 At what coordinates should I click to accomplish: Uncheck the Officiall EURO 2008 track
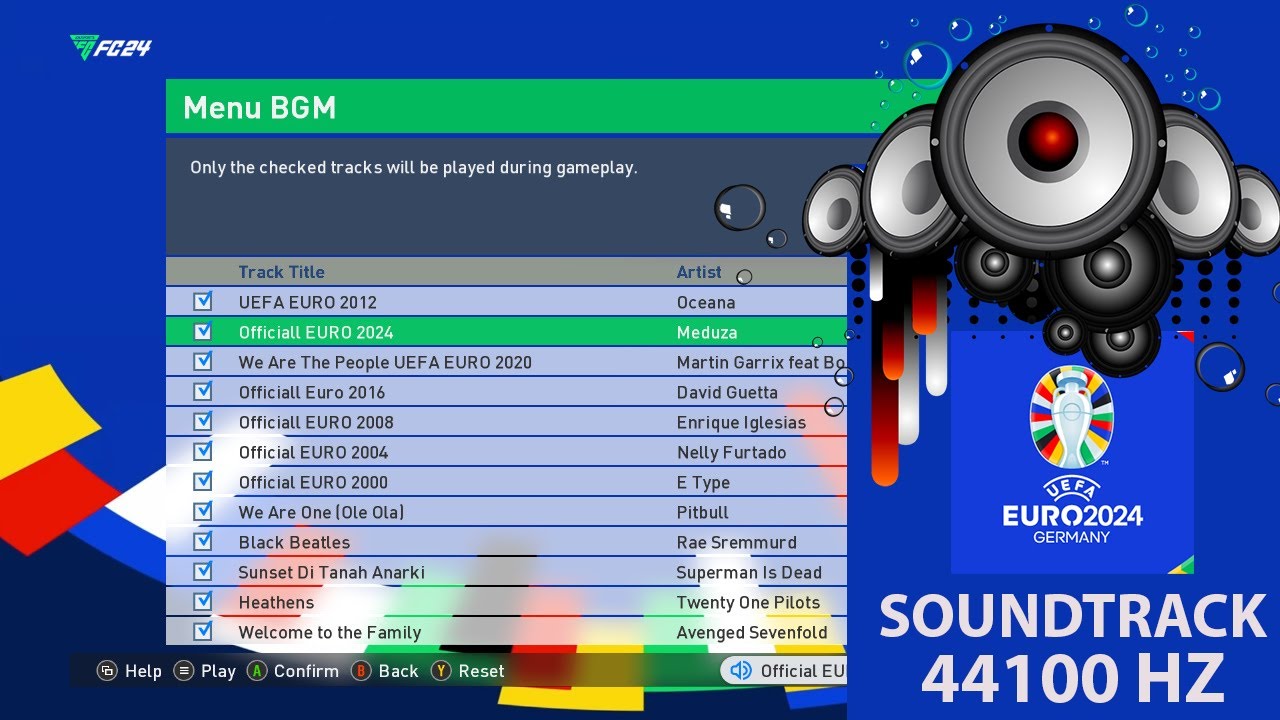[203, 421]
